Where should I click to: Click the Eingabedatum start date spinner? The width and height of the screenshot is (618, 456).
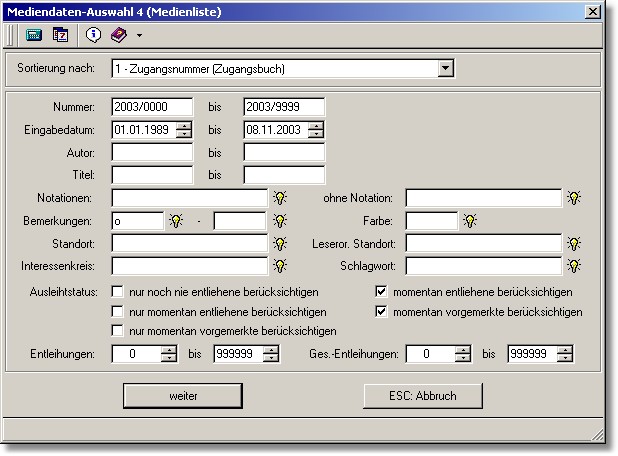[x=184, y=130]
